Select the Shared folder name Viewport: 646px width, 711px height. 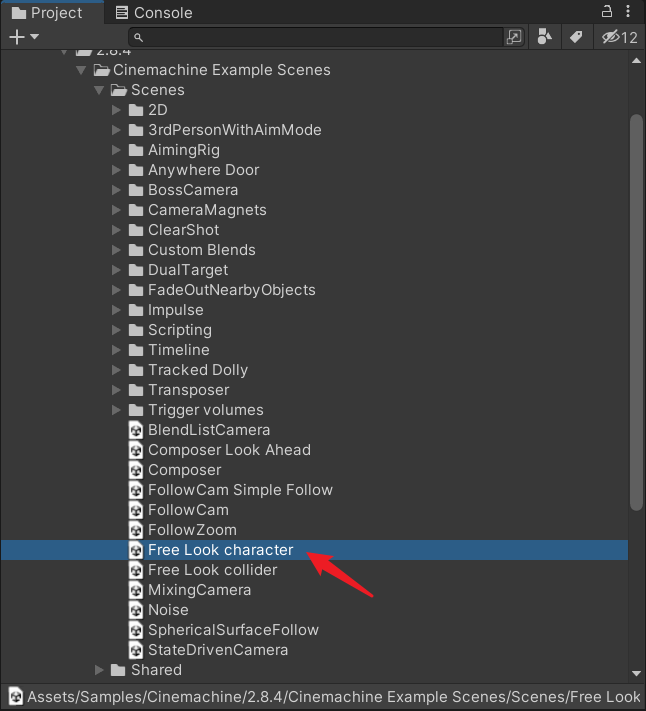pyautogui.click(x=156, y=670)
